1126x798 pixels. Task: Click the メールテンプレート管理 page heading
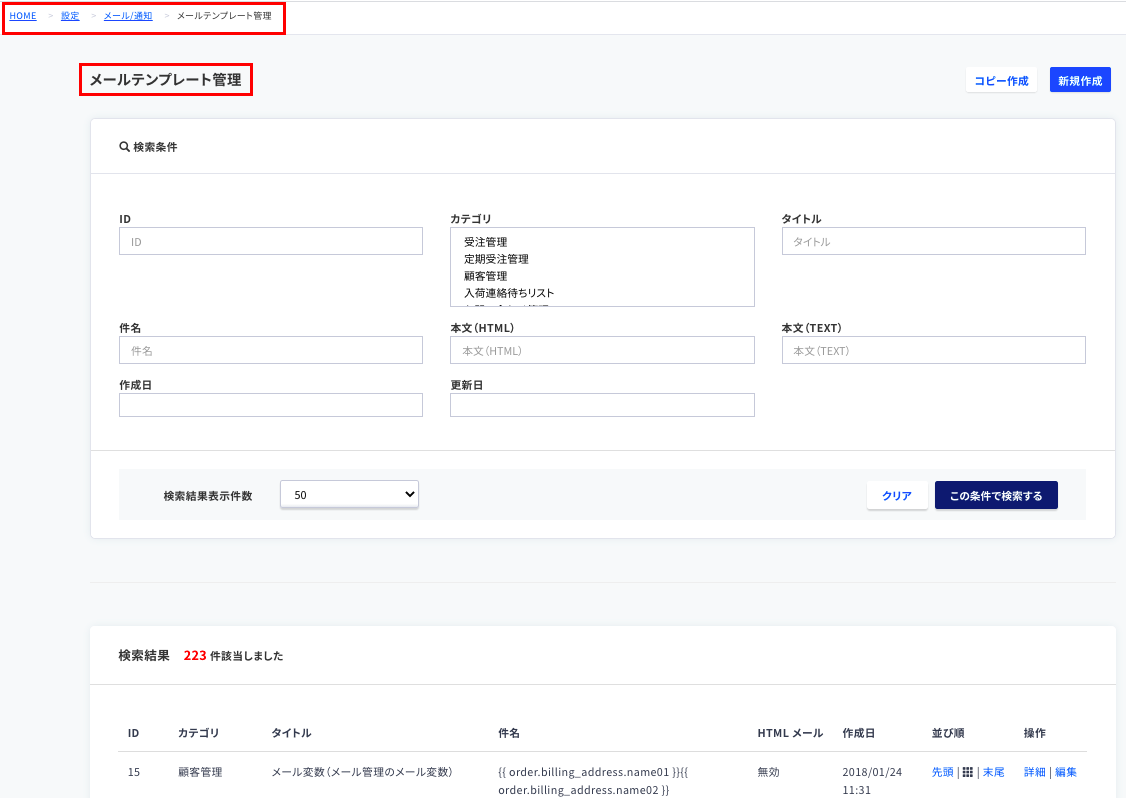pos(165,80)
